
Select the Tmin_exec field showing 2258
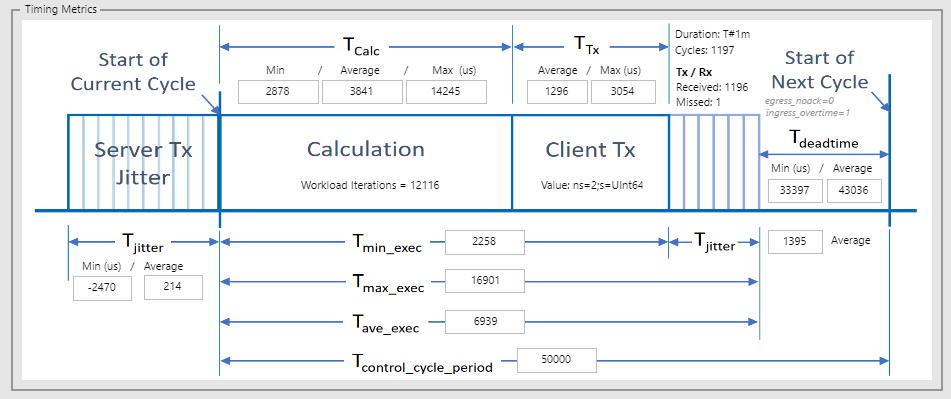coord(485,242)
